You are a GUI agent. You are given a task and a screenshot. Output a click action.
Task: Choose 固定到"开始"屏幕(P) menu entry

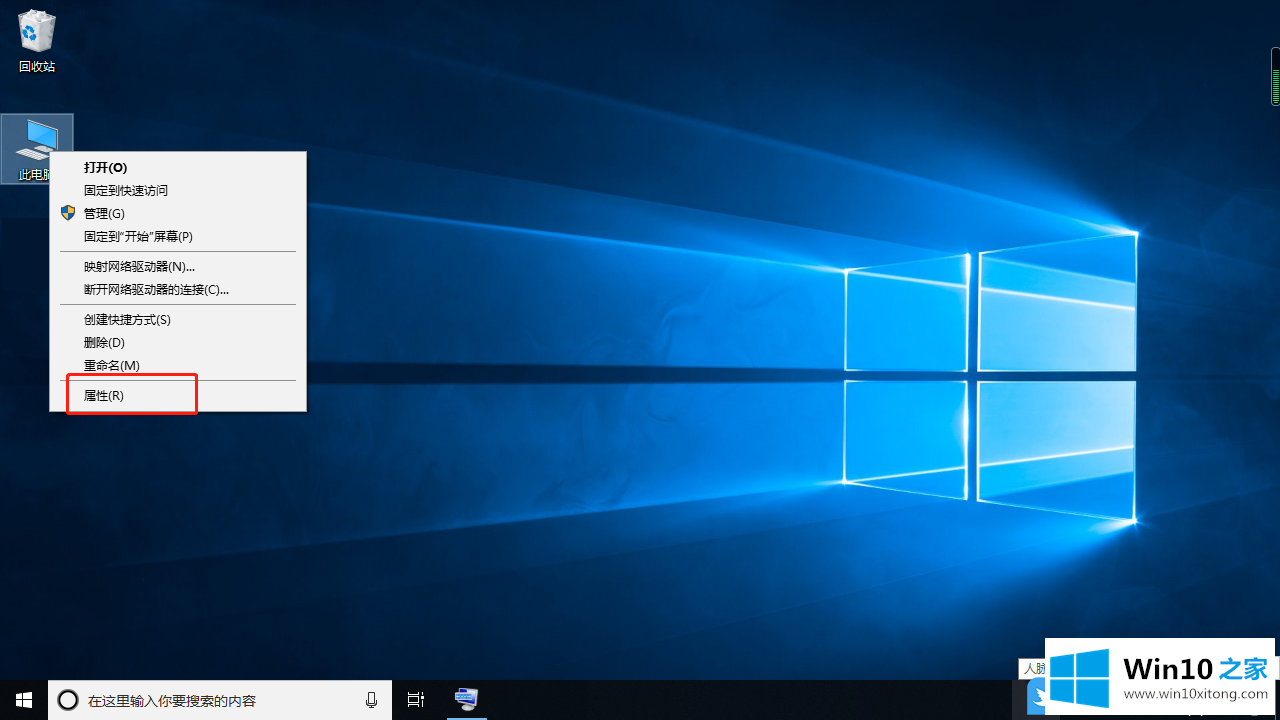pyautogui.click(x=178, y=236)
